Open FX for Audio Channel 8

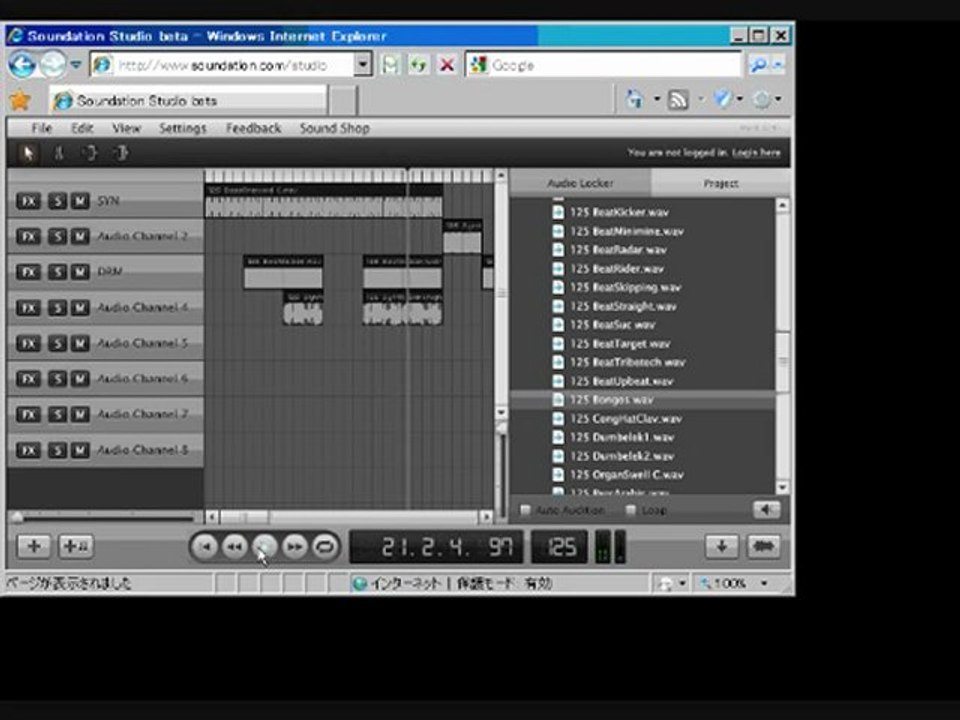[28, 450]
